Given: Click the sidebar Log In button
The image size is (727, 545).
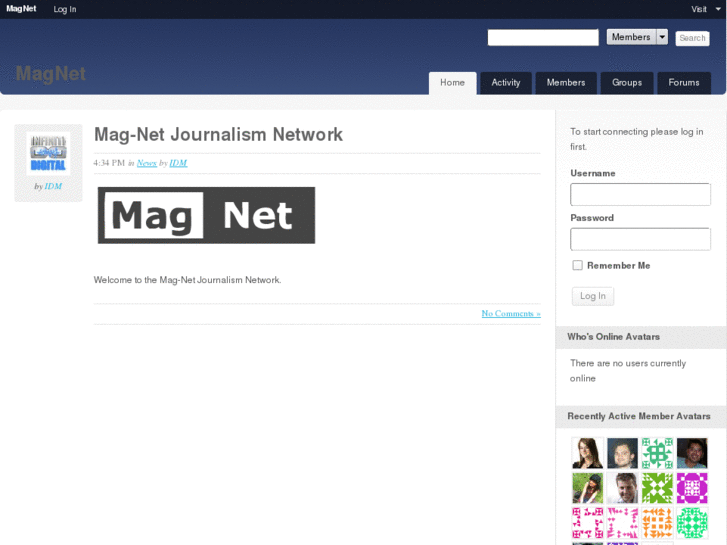Looking at the screenshot, I should tap(593, 296).
